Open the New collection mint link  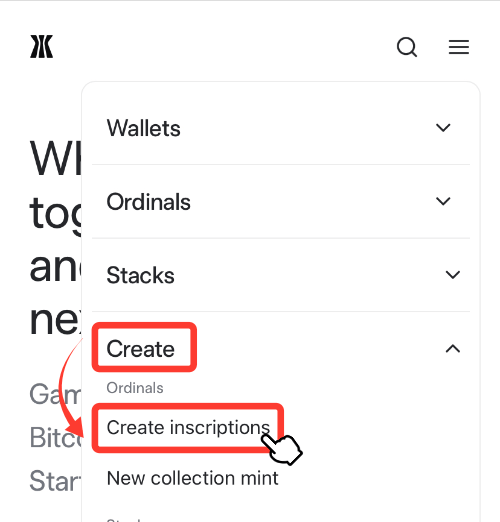(x=193, y=478)
